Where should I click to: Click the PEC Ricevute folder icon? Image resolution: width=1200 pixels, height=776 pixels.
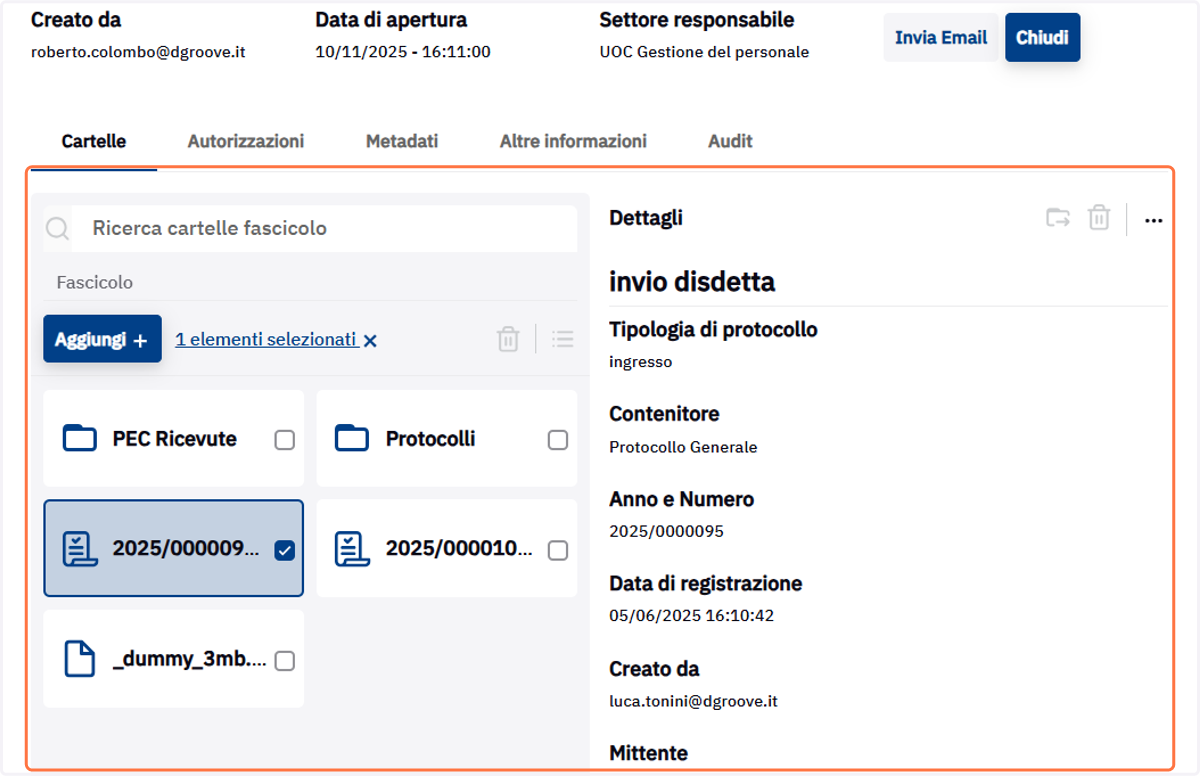click(80, 438)
